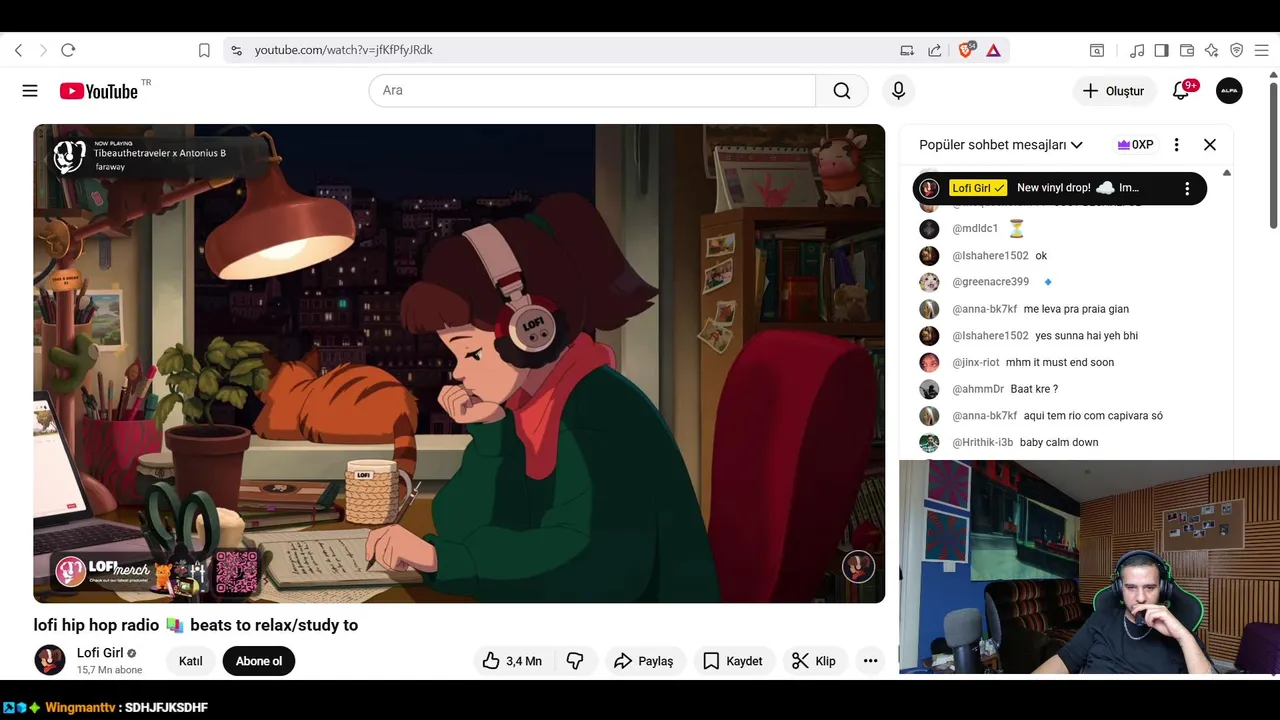Open YouTube guide hamburger menu
Screen dimensions: 1280x720
click(x=30, y=91)
